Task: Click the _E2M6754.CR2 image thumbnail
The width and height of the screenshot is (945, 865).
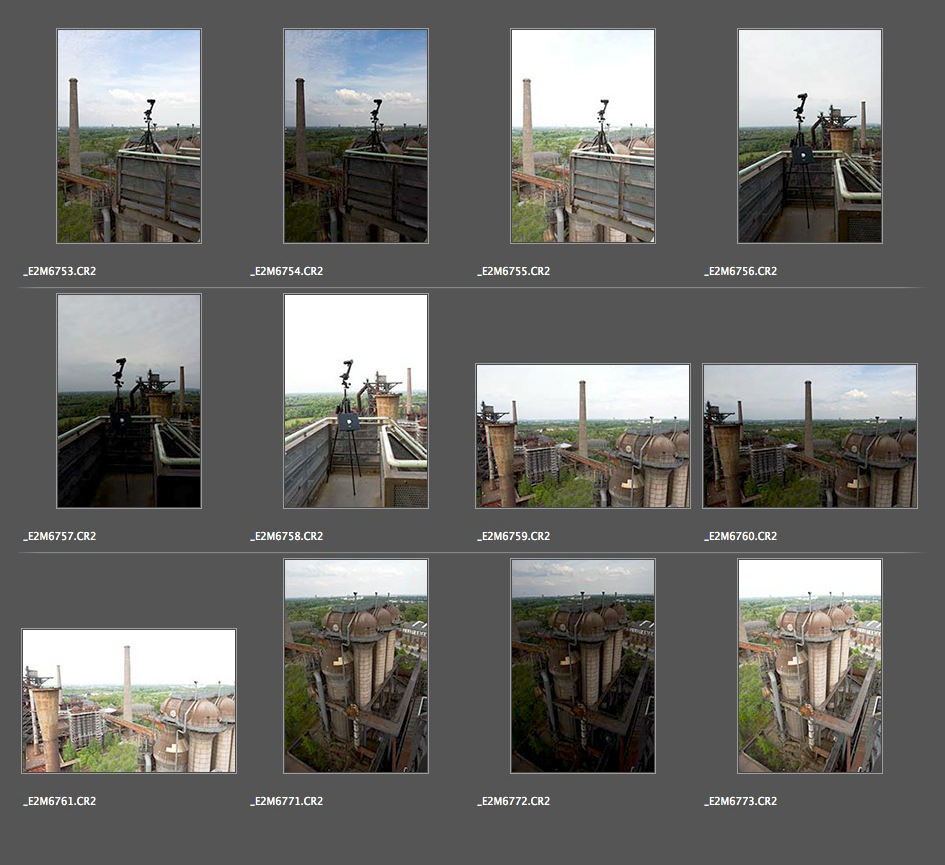Action: (x=356, y=136)
